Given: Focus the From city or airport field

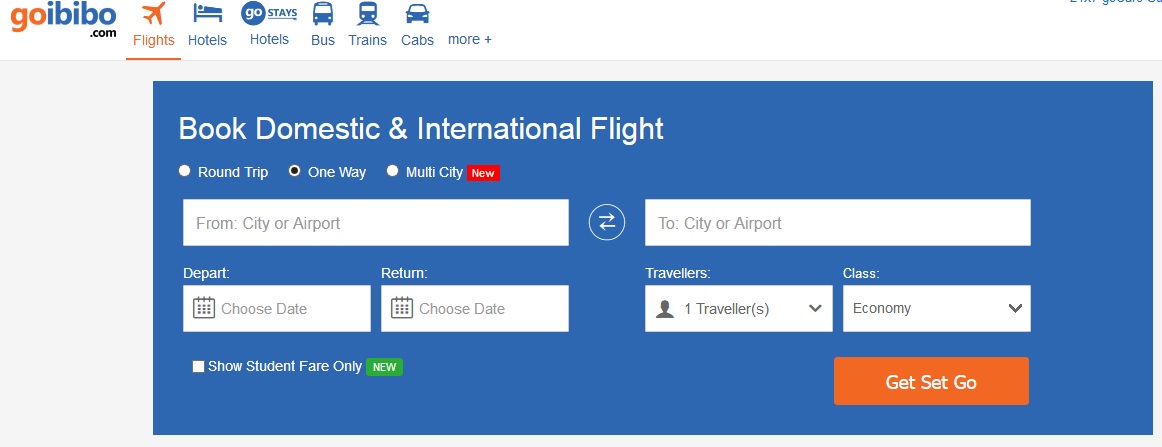Looking at the screenshot, I should (x=376, y=222).
